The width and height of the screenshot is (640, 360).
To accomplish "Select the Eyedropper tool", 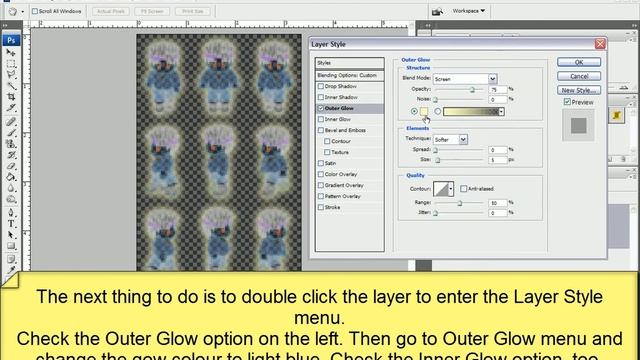I will click(x=11, y=269).
